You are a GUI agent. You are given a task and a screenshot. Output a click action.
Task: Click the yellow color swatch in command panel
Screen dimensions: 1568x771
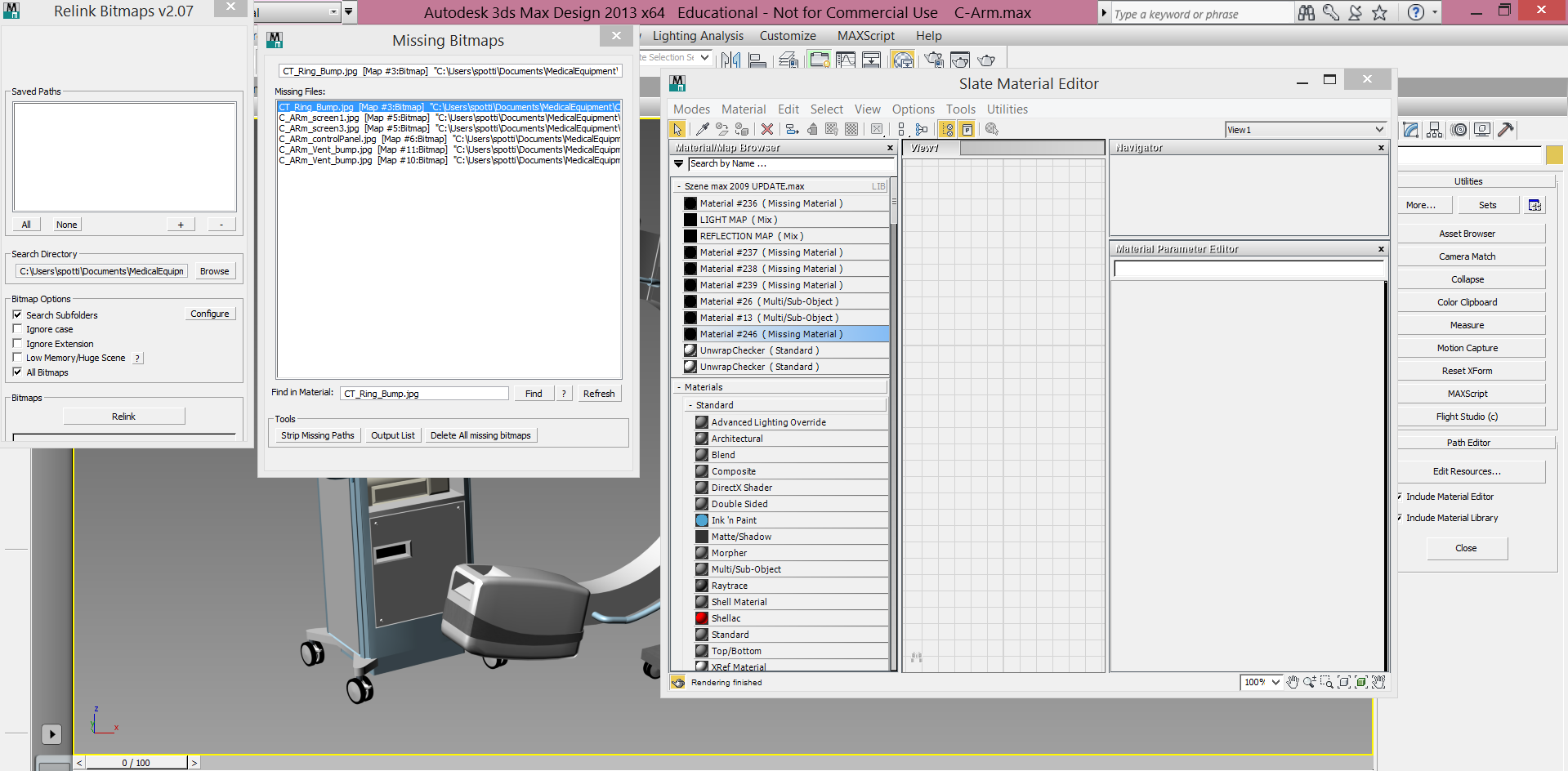click(x=1554, y=155)
